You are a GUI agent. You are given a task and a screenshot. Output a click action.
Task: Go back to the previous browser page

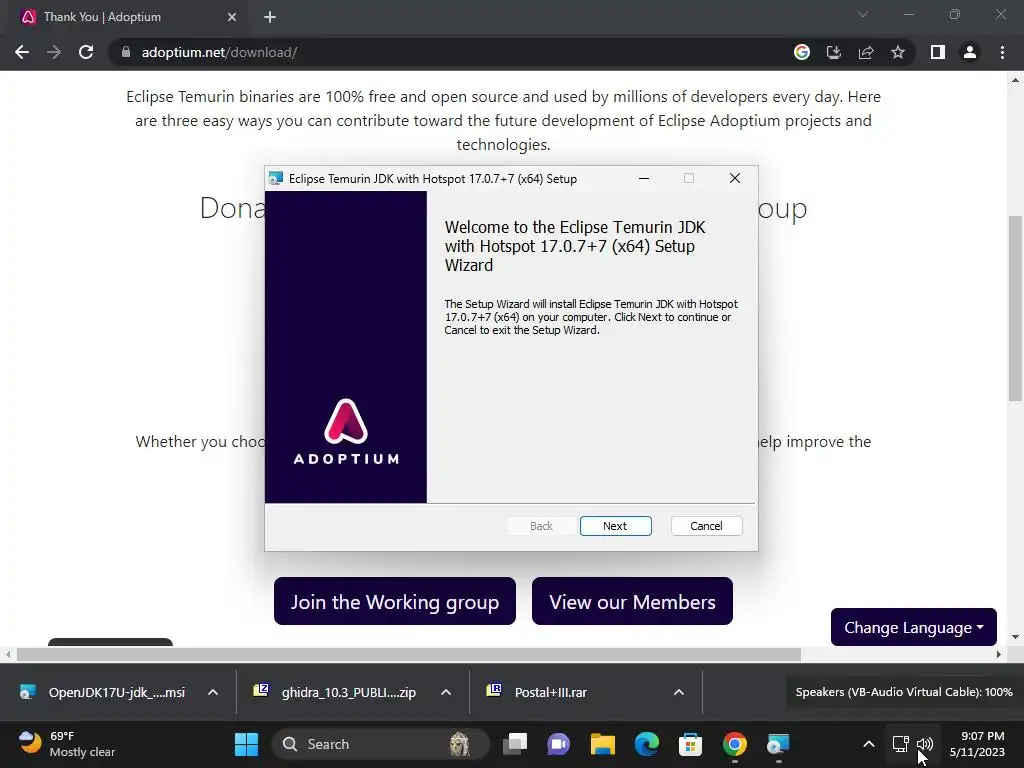[x=22, y=52]
